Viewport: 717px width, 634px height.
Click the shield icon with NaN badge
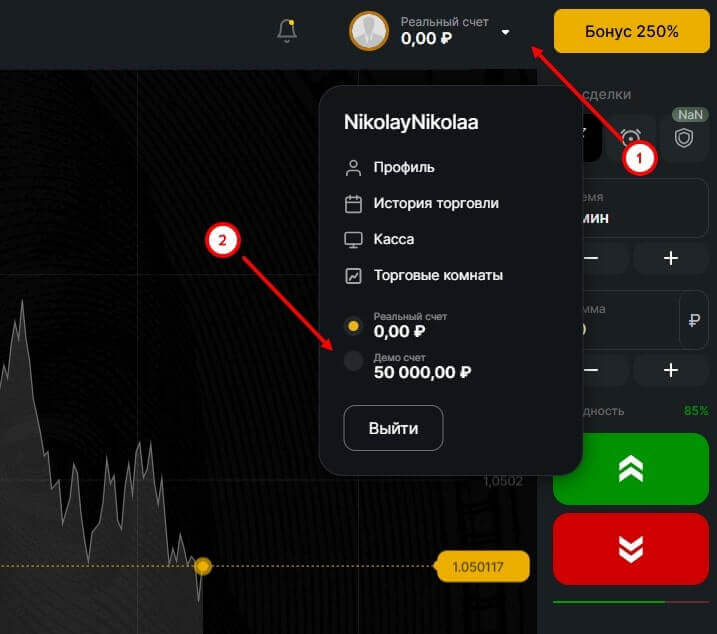[684, 137]
